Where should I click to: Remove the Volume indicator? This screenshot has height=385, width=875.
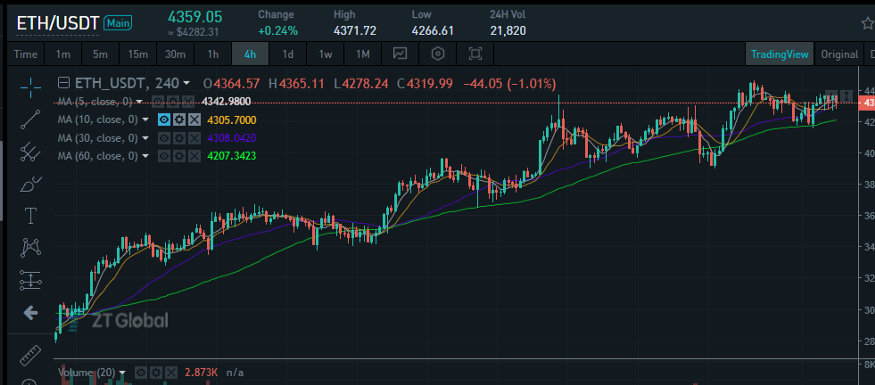[x=172, y=372]
